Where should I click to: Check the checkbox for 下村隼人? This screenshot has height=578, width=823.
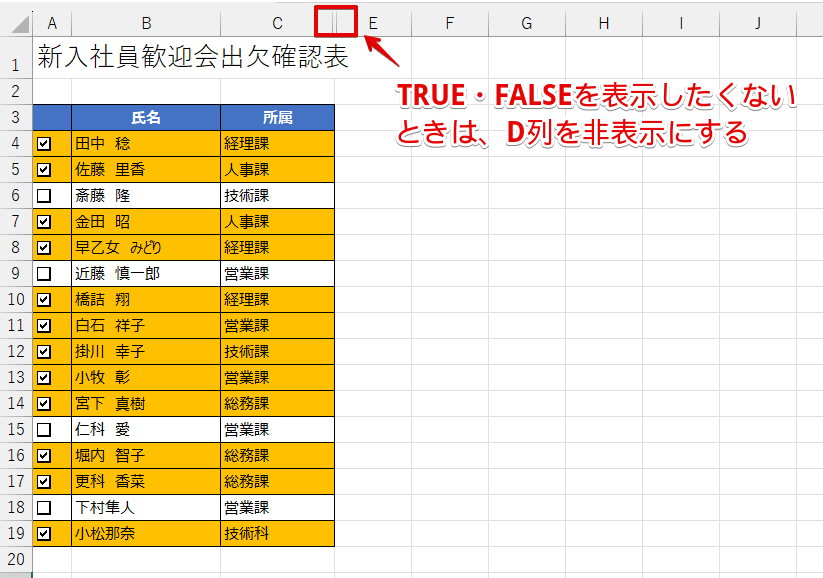(44, 508)
